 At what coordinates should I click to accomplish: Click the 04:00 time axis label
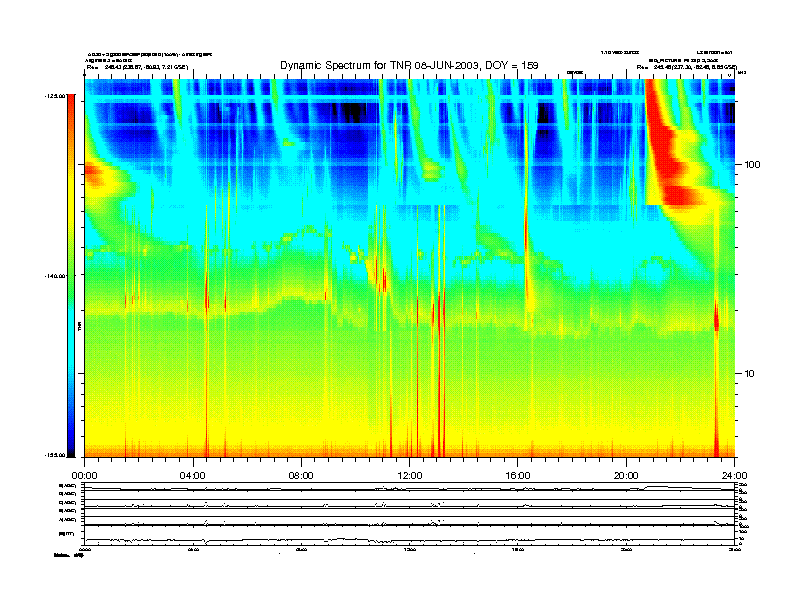(193, 476)
